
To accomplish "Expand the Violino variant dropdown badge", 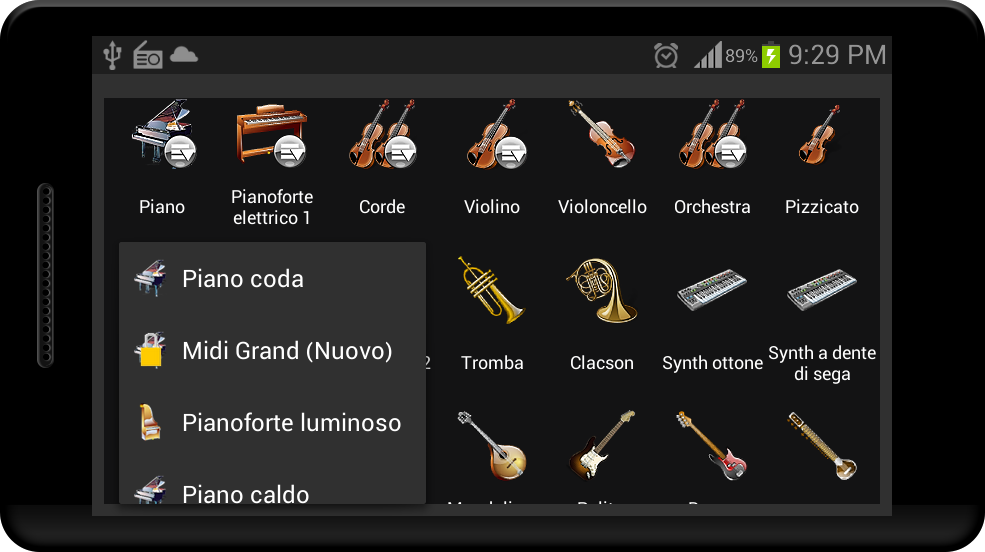I will pos(511,151).
